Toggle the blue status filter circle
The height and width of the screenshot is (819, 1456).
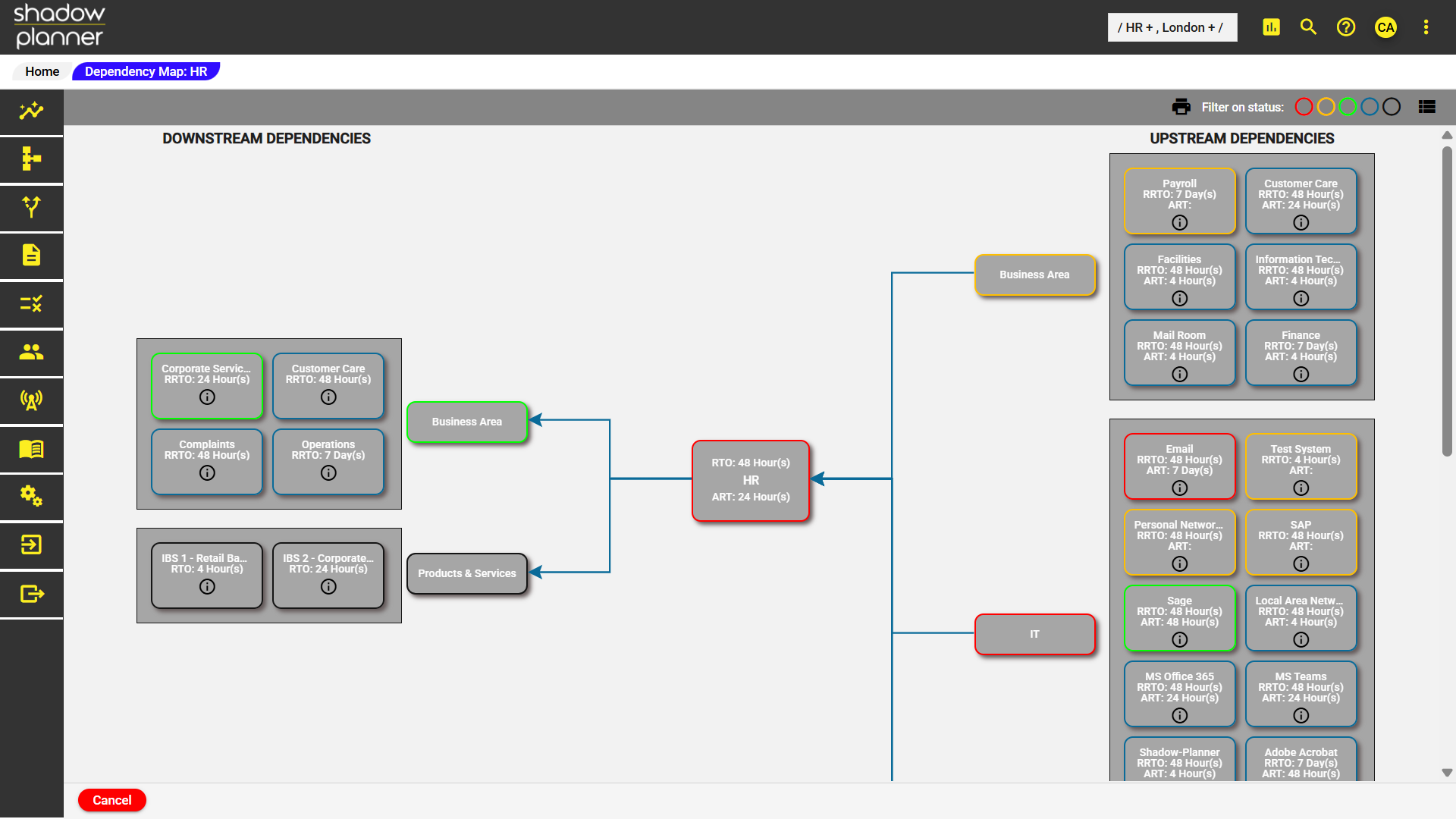[x=1370, y=106]
